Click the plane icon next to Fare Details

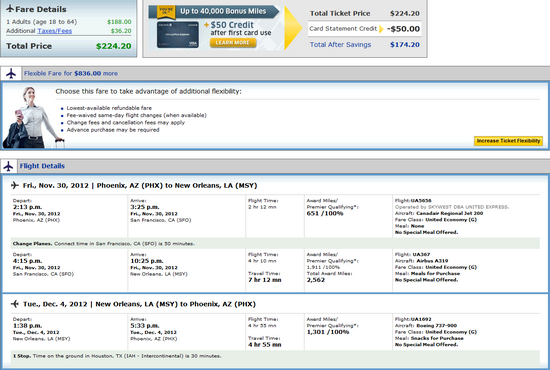click(10, 9)
